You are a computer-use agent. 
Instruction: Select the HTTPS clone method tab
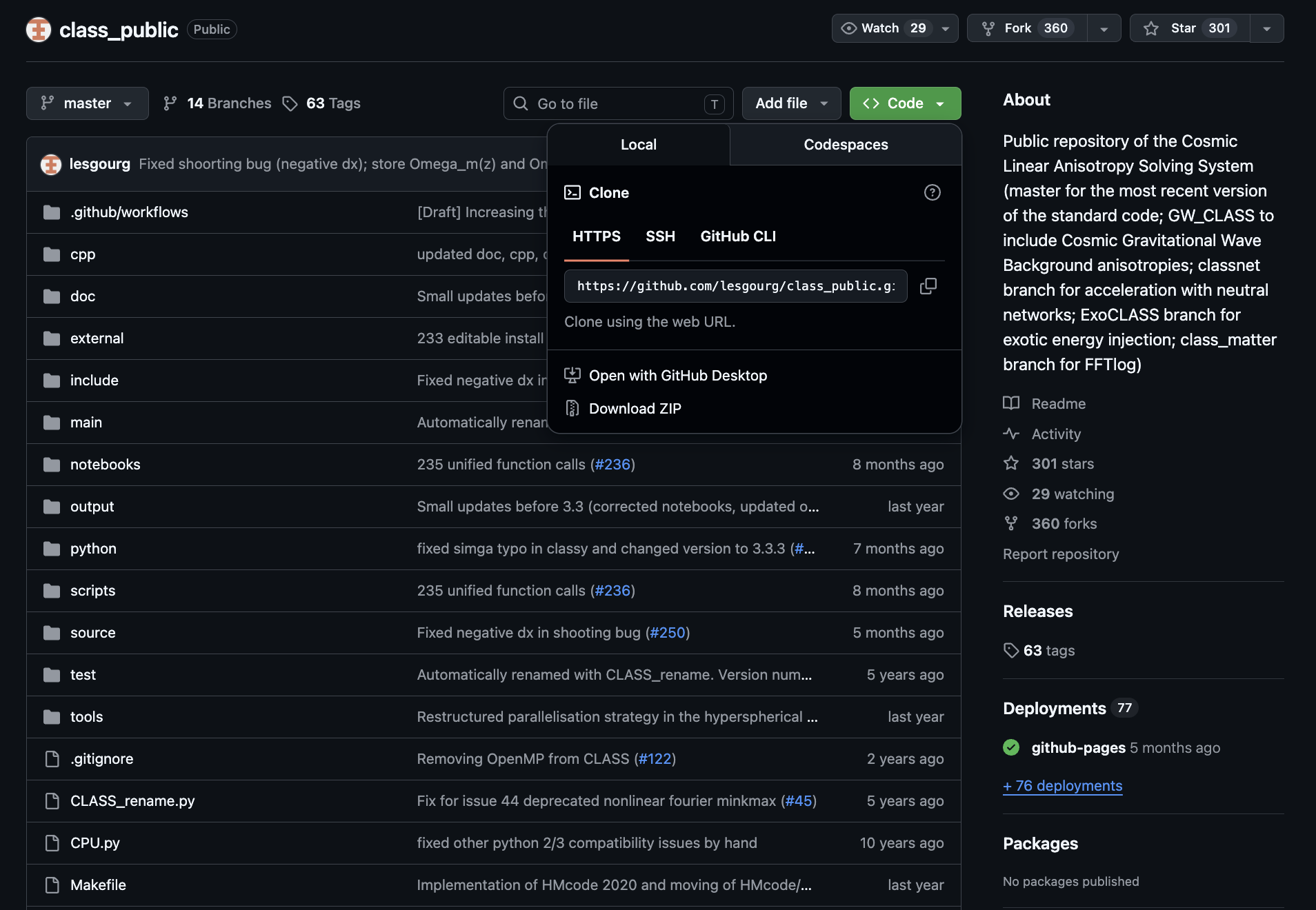click(597, 236)
